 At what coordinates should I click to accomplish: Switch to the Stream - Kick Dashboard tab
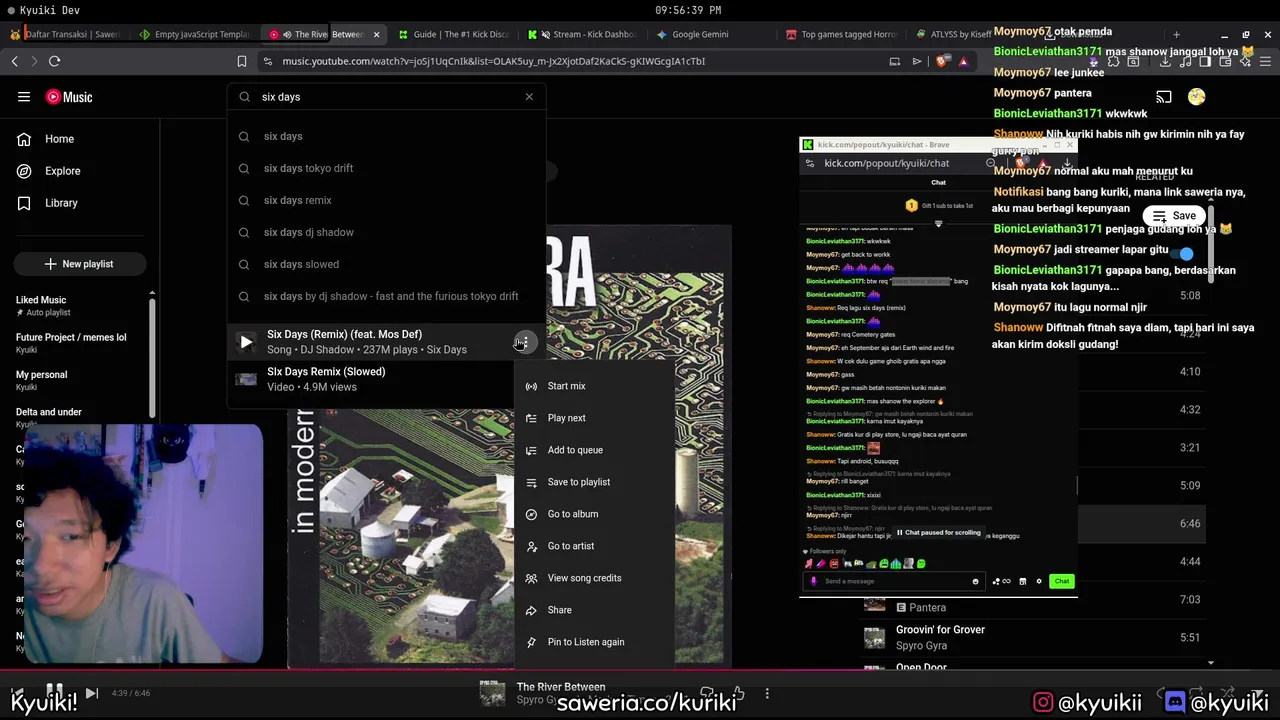click(x=583, y=34)
